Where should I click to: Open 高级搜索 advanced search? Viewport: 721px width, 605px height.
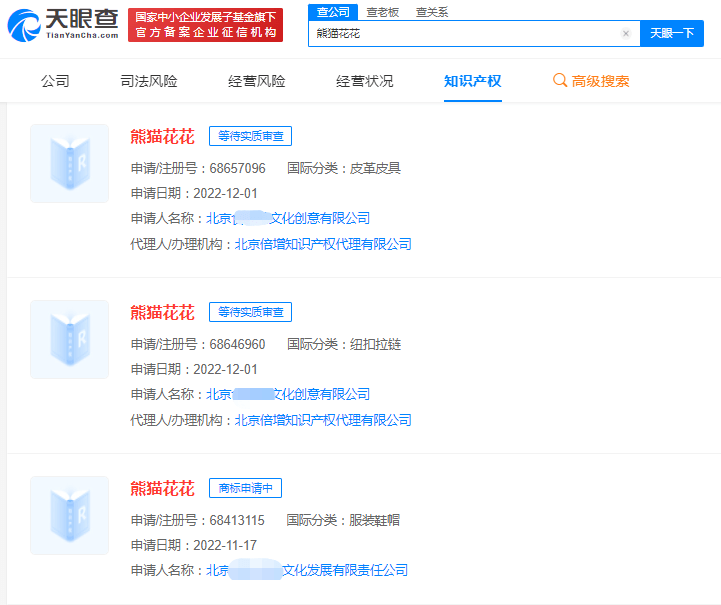(x=591, y=81)
